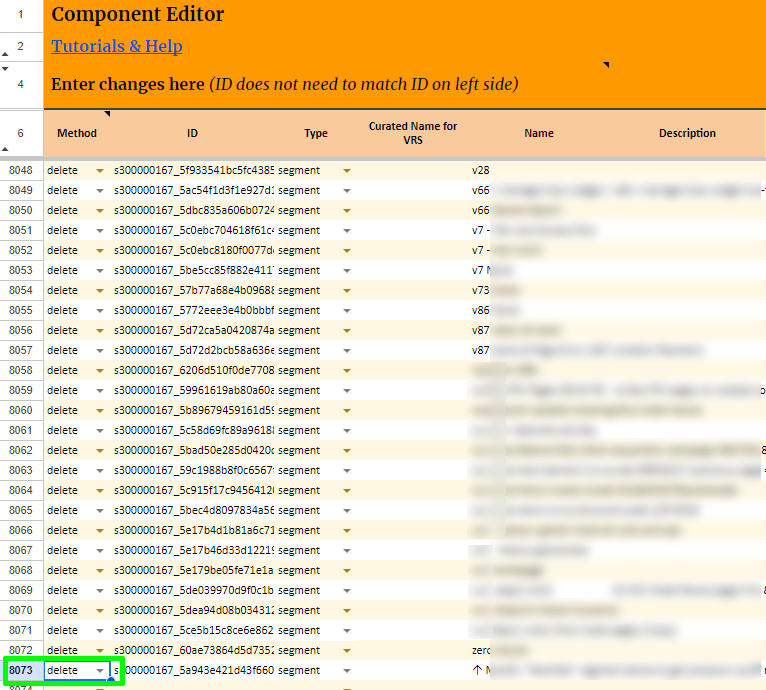The height and width of the screenshot is (690, 766).
Task: Open Method dropdown in row 8064
Action: click(x=100, y=491)
